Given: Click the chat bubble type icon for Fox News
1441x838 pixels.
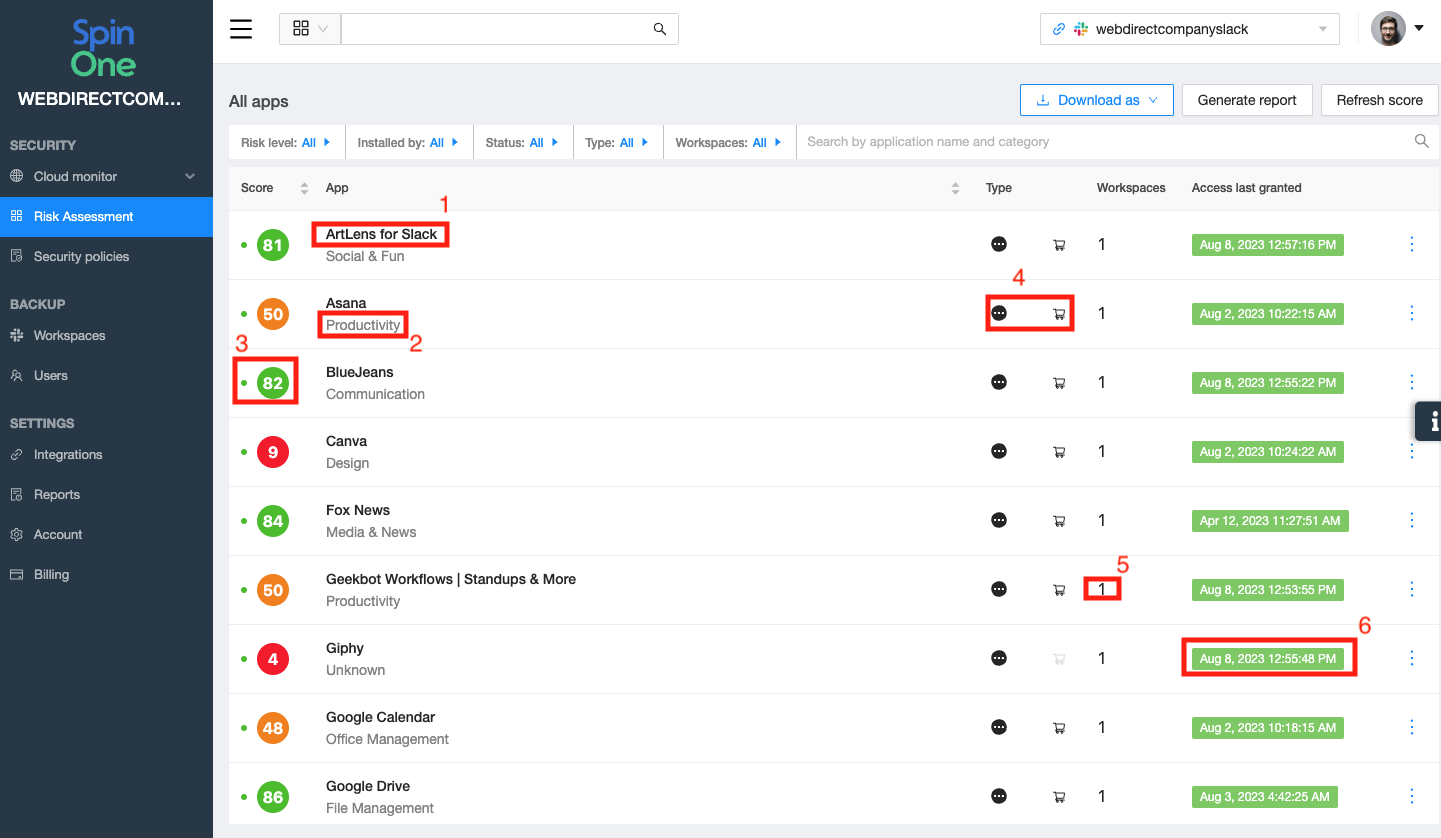Looking at the screenshot, I should [998, 520].
